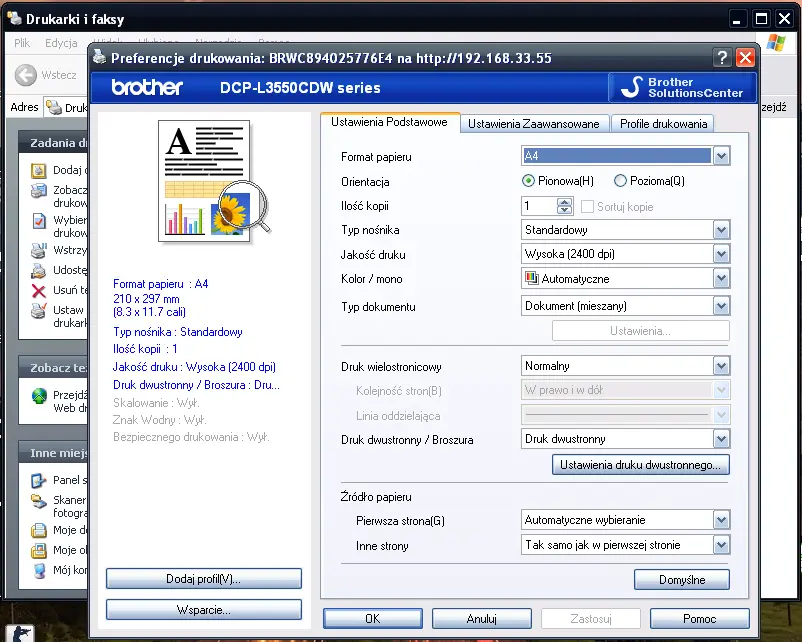Open the Format papieru dropdown
802x642 pixels.
pyautogui.click(x=721, y=156)
